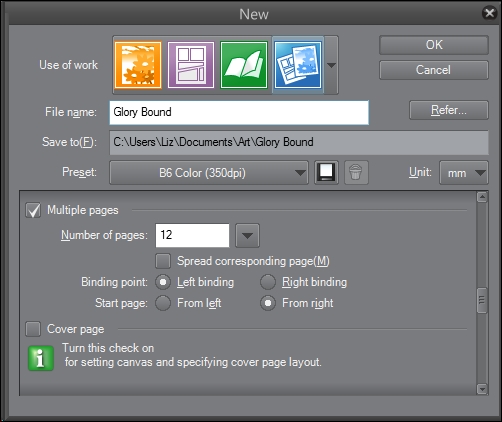Click the trash can delete-preset icon
The height and width of the screenshot is (422, 502).
pos(356,173)
